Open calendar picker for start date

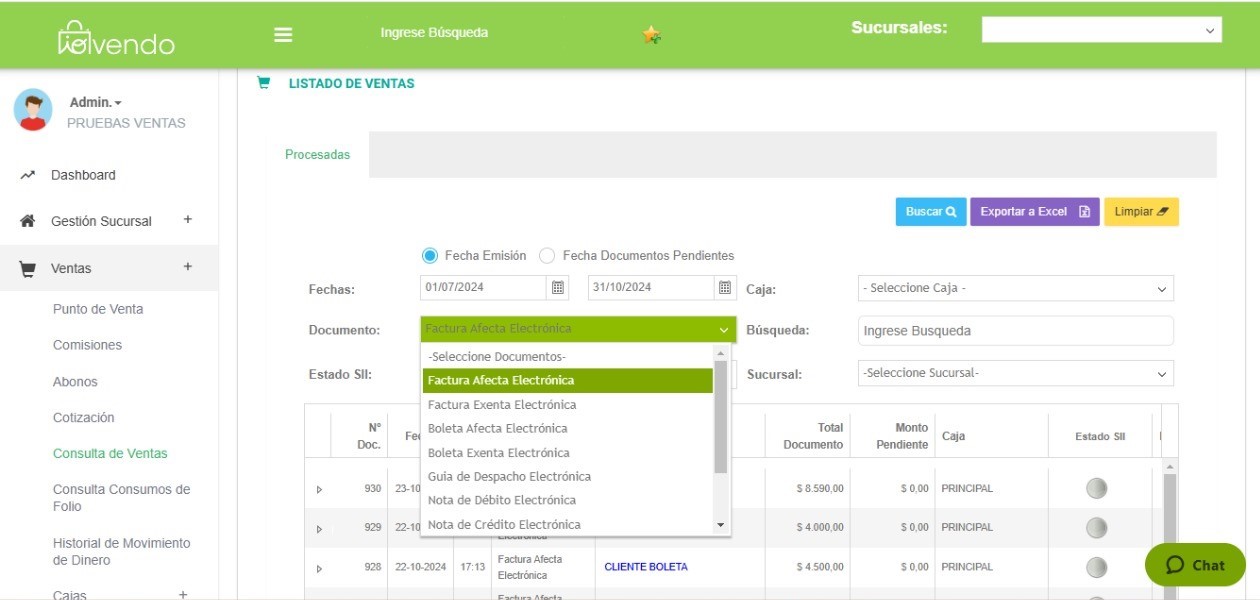pos(558,288)
